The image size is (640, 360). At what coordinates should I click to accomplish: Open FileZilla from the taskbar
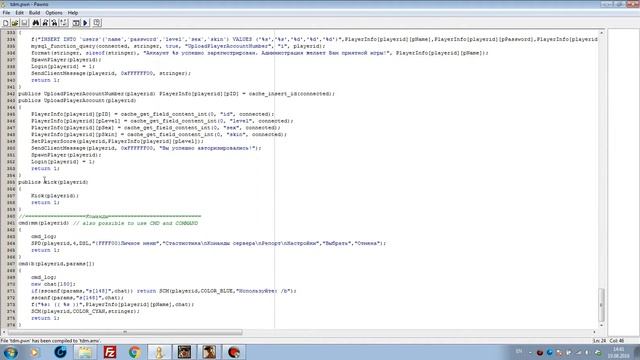click(110, 352)
